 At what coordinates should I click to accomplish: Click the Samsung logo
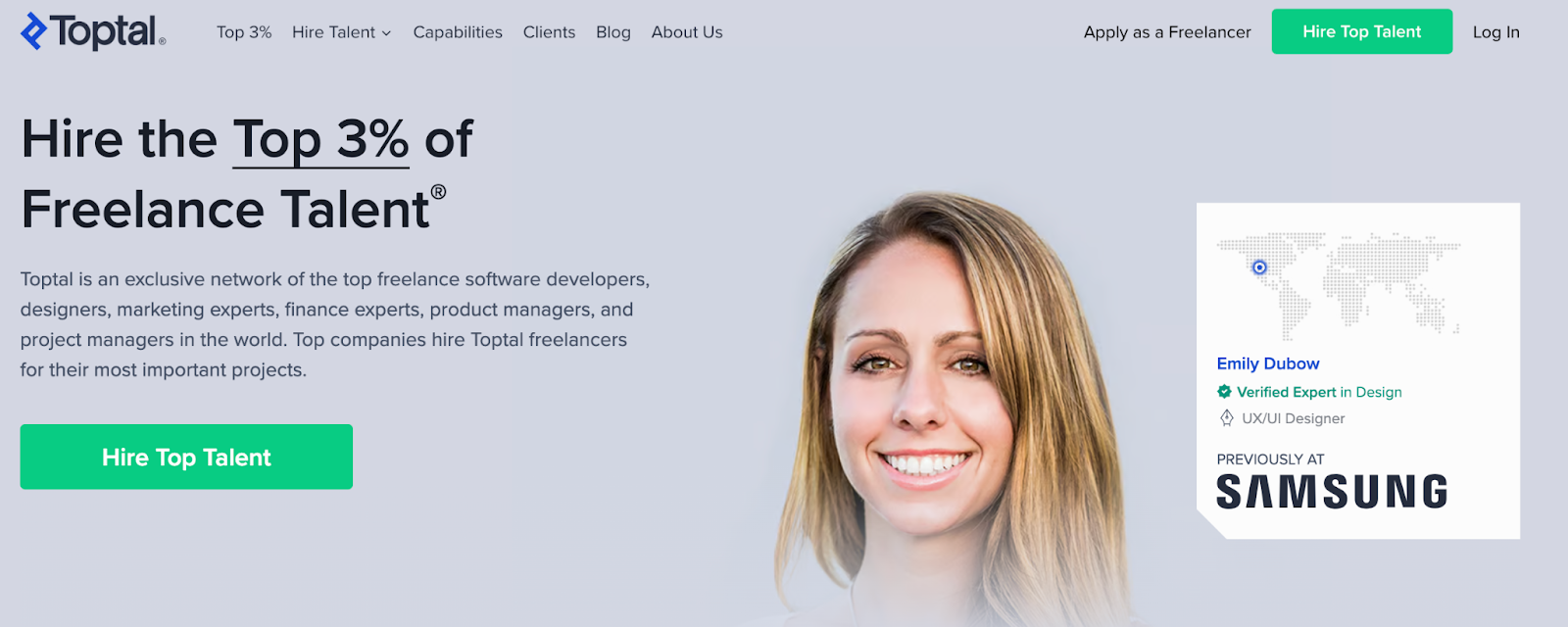tap(1332, 492)
